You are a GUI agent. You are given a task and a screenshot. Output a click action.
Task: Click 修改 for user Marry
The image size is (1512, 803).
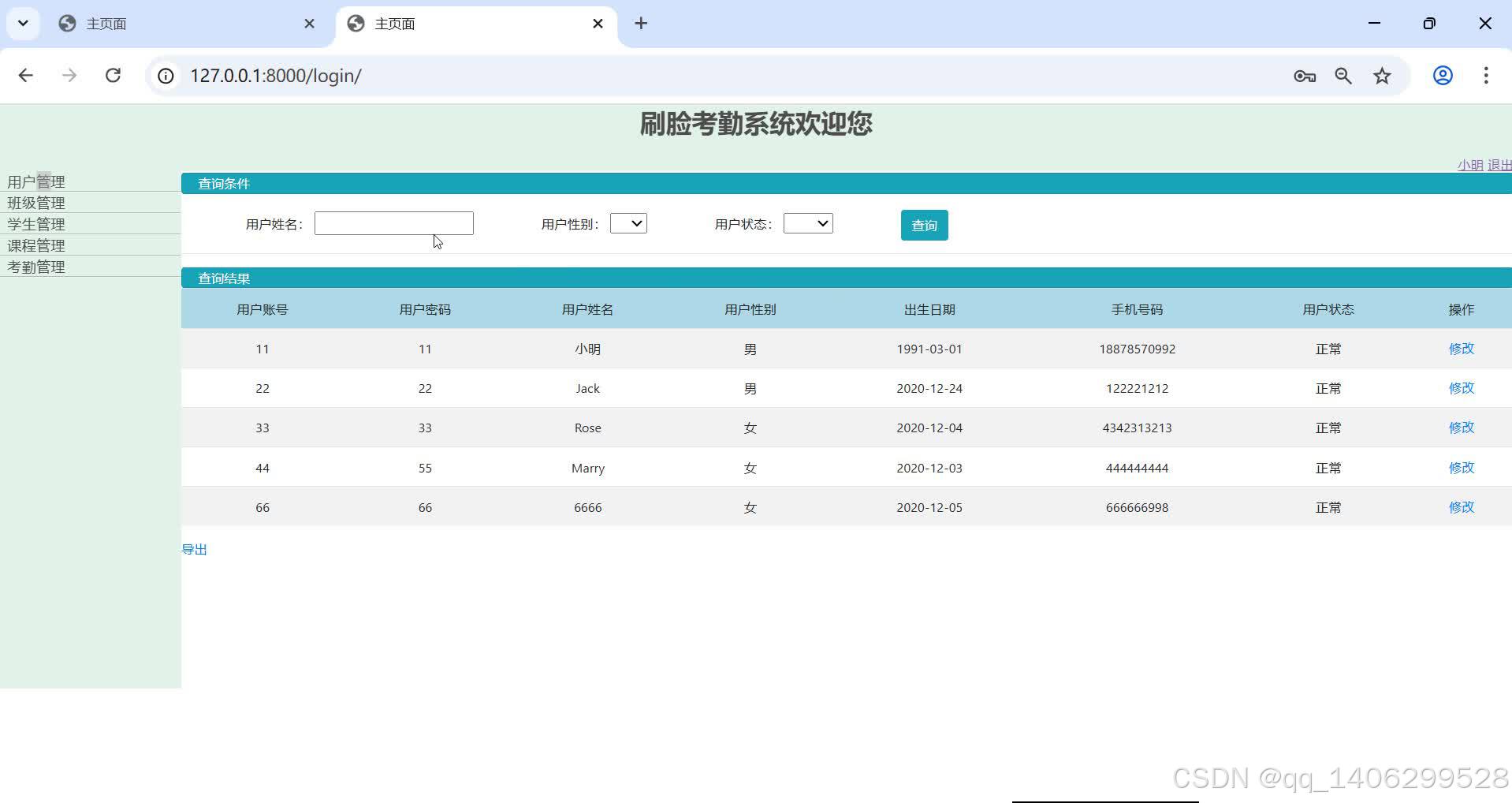click(x=1461, y=468)
